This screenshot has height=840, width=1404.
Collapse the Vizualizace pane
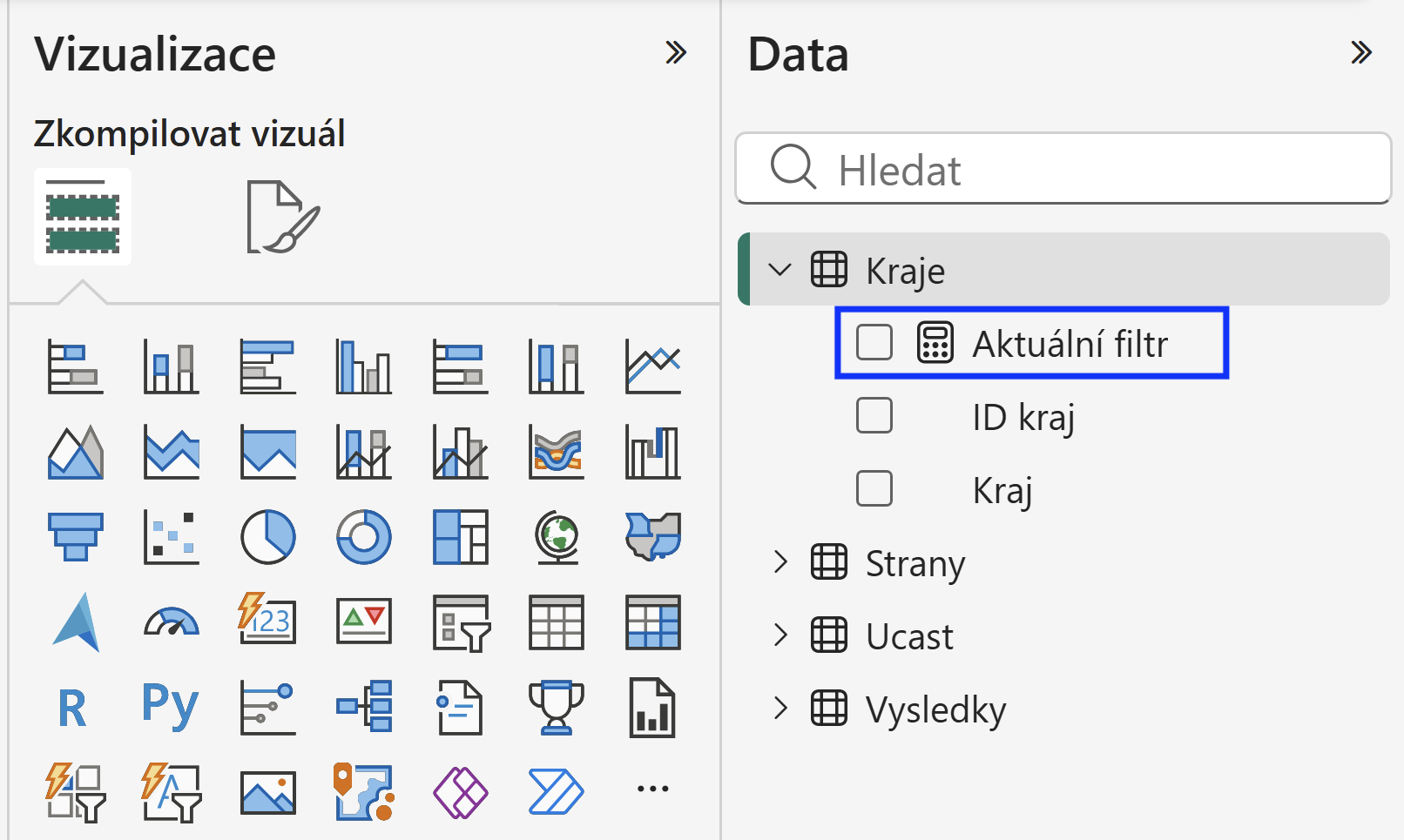pyautogui.click(x=676, y=52)
